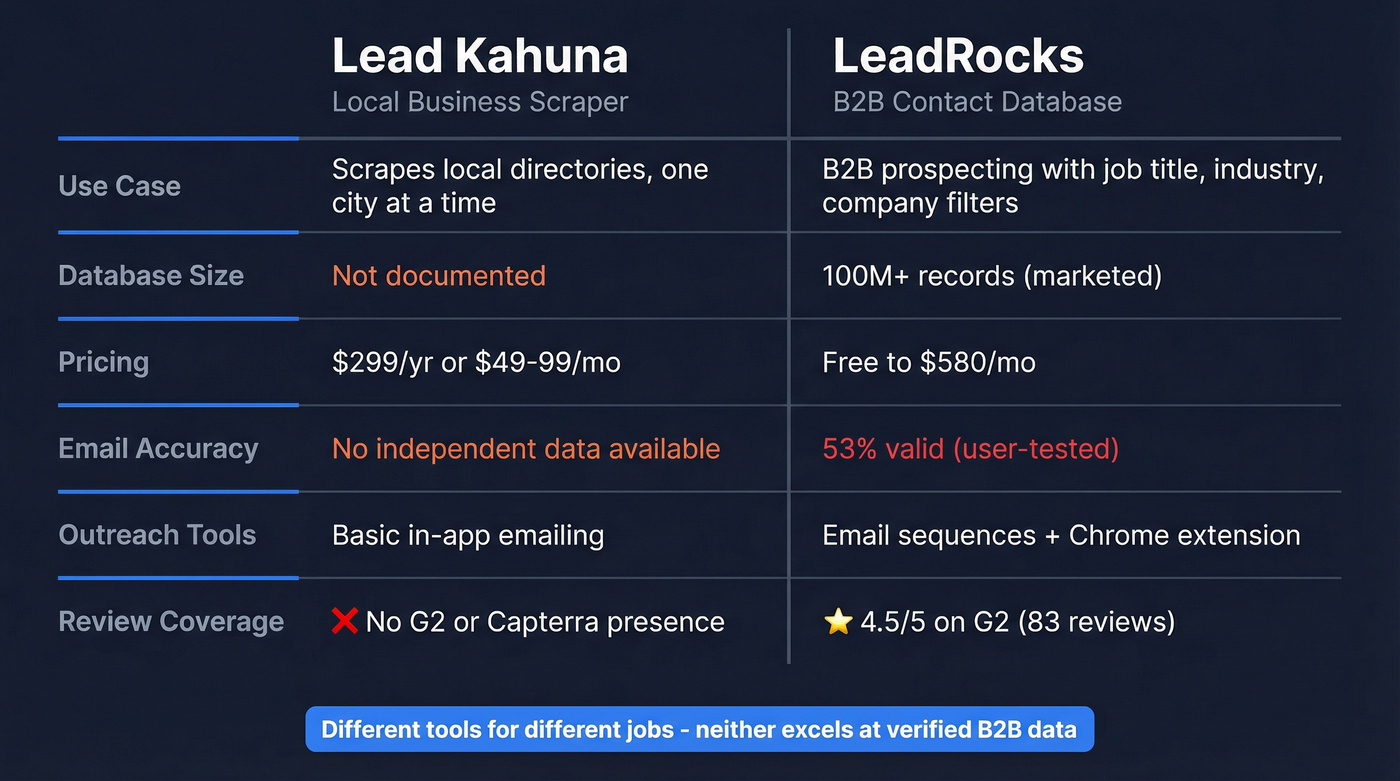Click the 'No independent data available' orange text

coord(526,449)
